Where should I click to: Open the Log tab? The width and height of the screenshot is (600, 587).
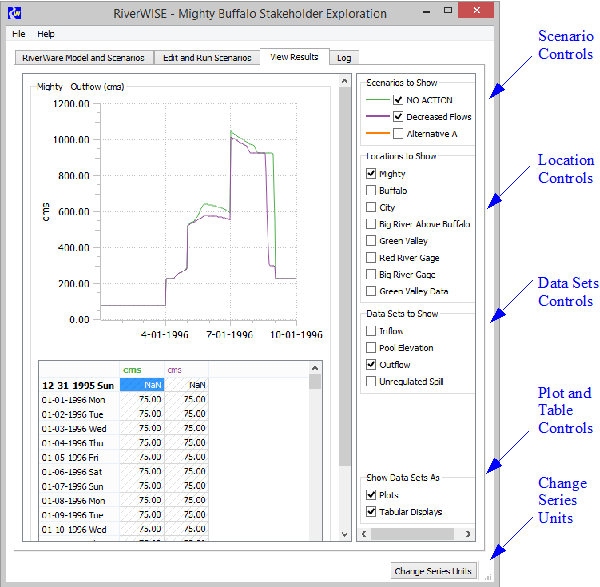click(x=343, y=58)
